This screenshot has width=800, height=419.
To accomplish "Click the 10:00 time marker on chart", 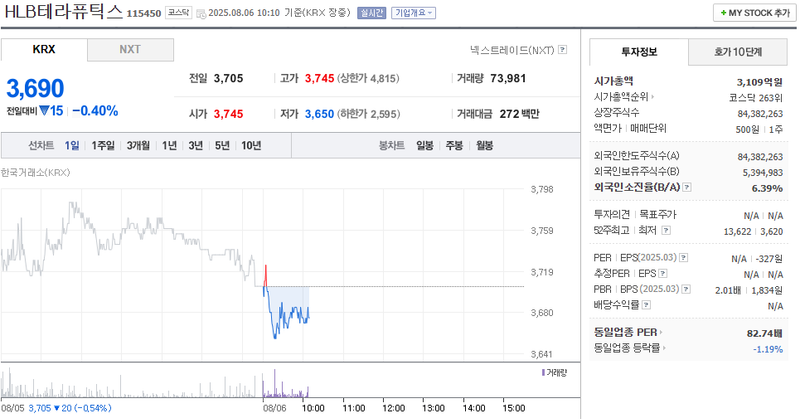I will pyautogui.click(x=313, y=408).
